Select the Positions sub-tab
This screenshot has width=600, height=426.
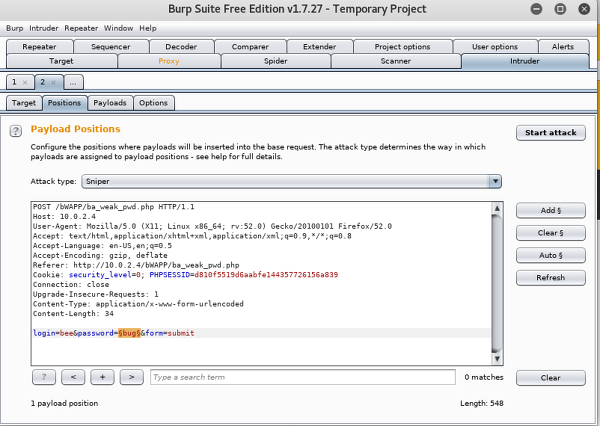[x=64, y=103]
